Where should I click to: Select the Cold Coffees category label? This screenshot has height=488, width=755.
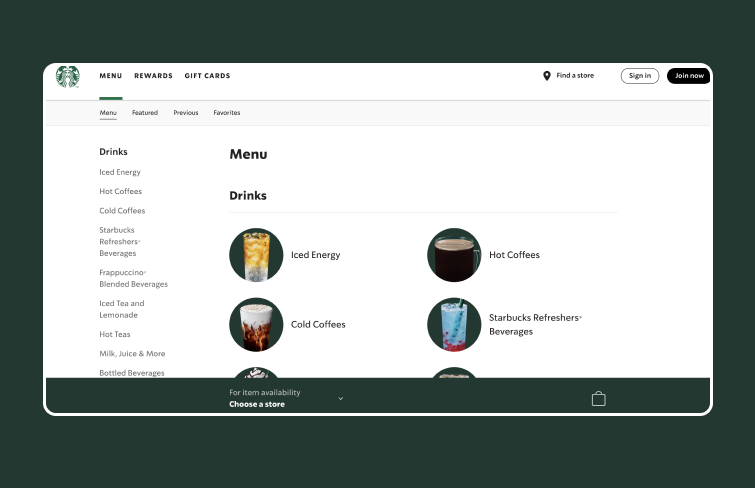click(318, 324)
